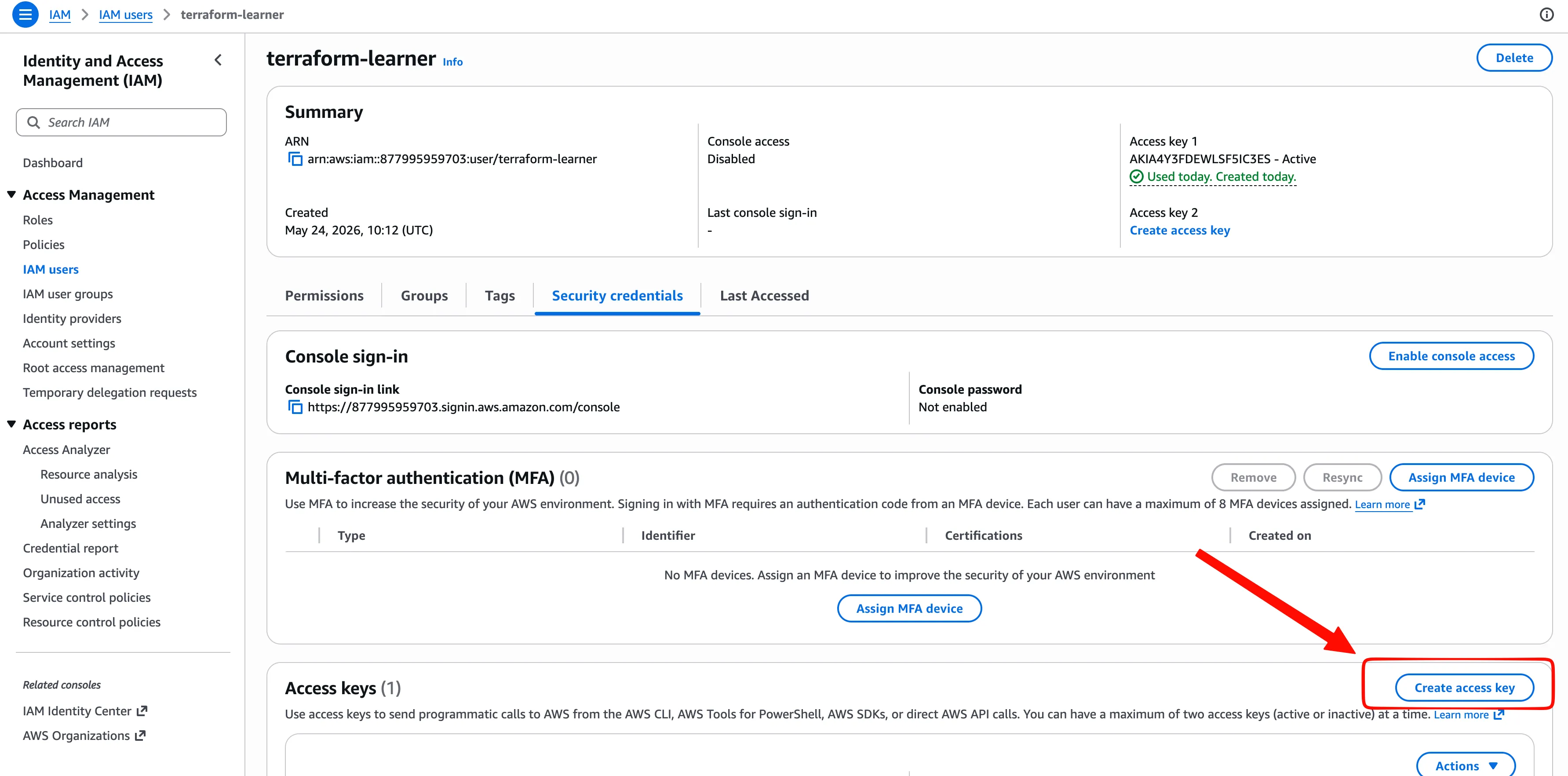Open Account settings in the sidebar
Viewport: 1568px width, 776px height.
tap(69, 344)
